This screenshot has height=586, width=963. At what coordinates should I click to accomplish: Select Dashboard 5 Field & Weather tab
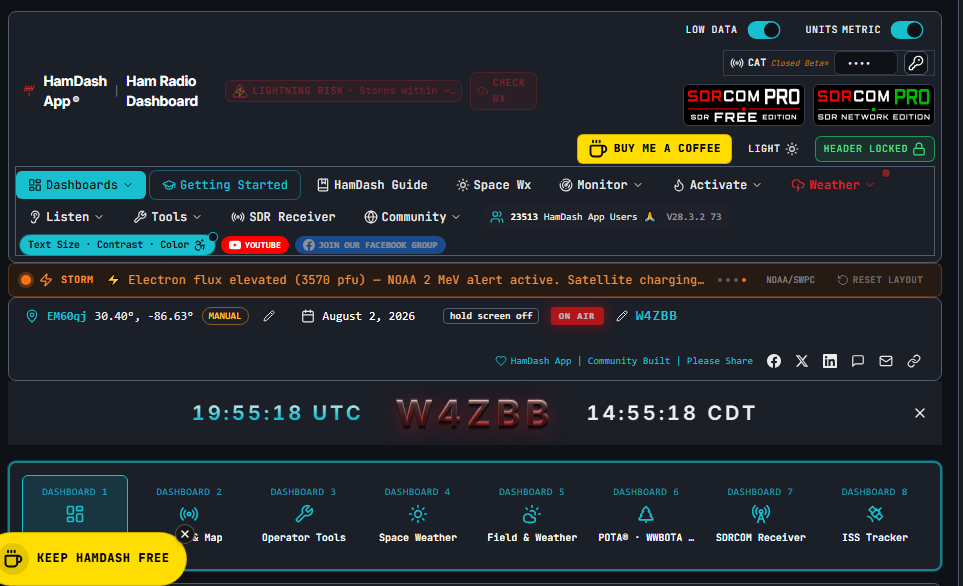tap(532, 515)
